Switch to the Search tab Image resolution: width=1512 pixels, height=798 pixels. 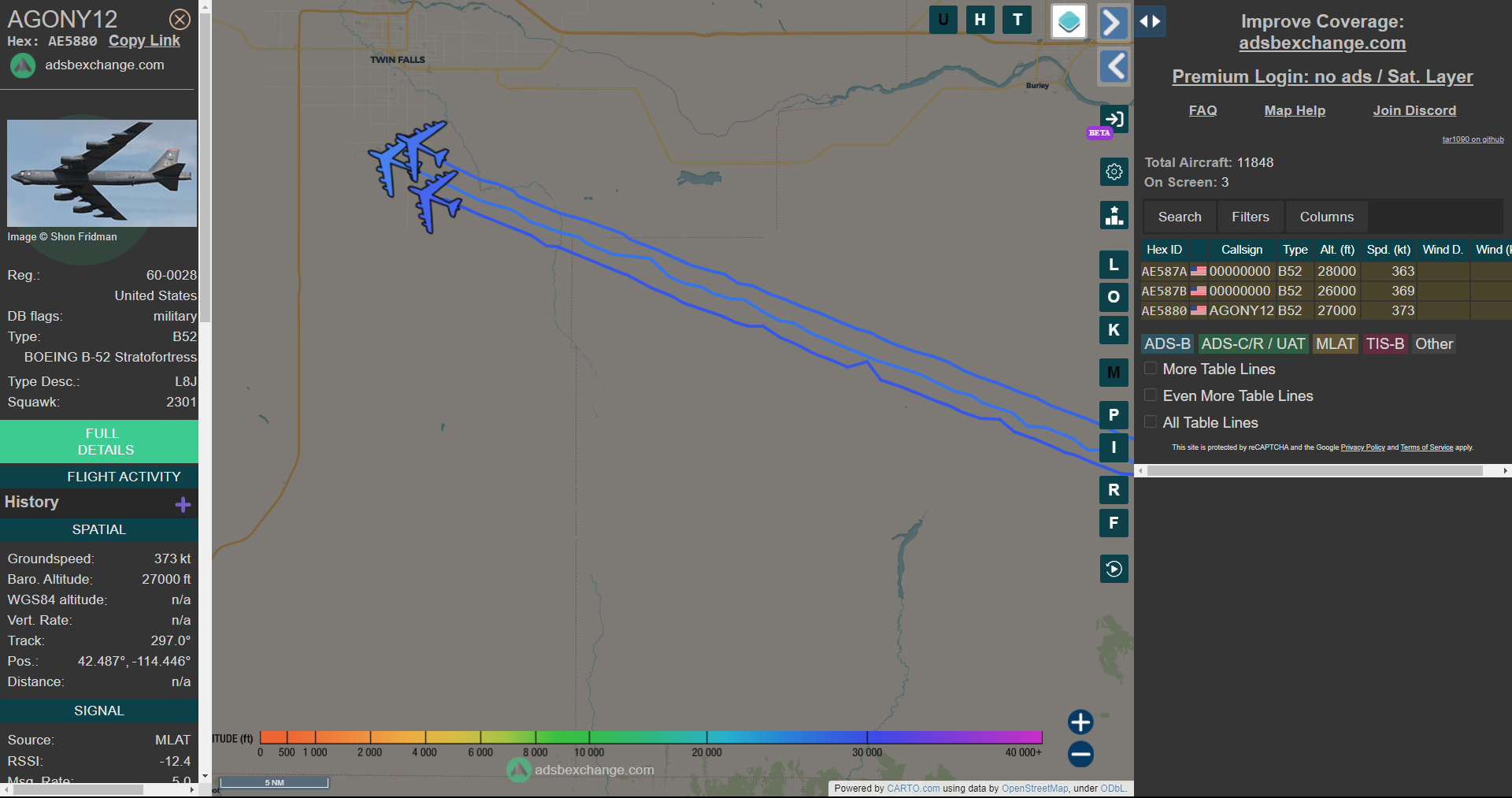pyautogui.click(x=1180, y=217)
